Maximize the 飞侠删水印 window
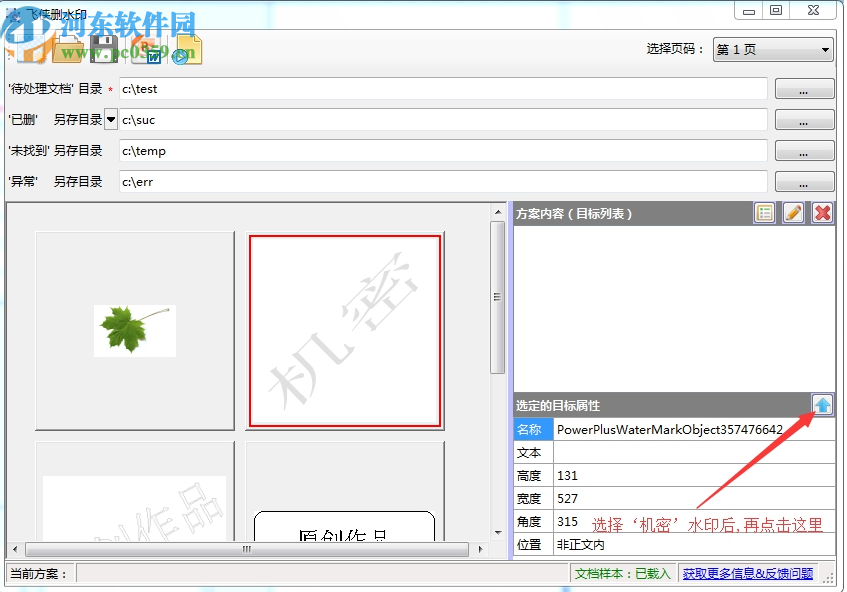This screenshot has width=847, height=592. (776, 11)
